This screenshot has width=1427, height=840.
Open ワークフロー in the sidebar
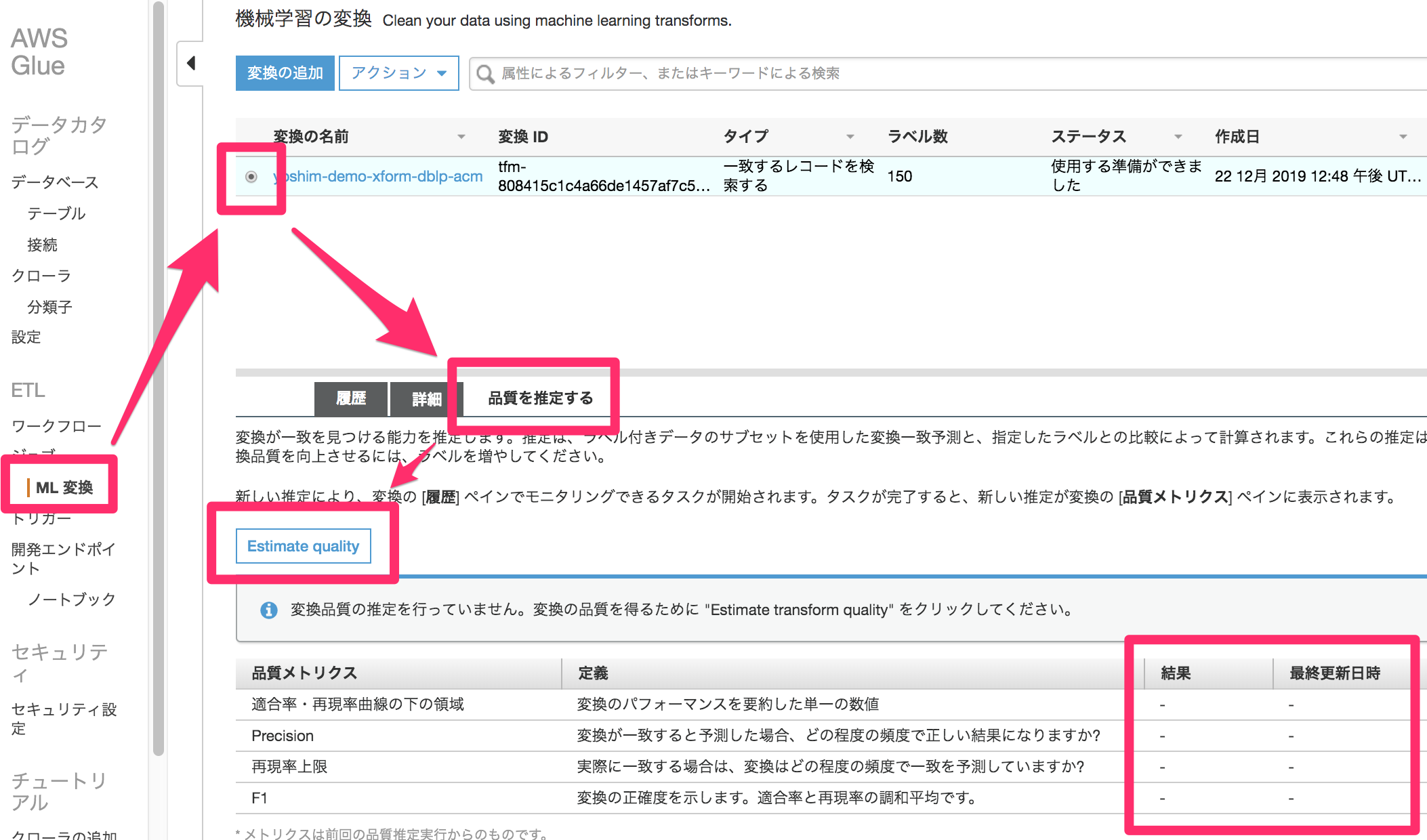coord(56,426)
